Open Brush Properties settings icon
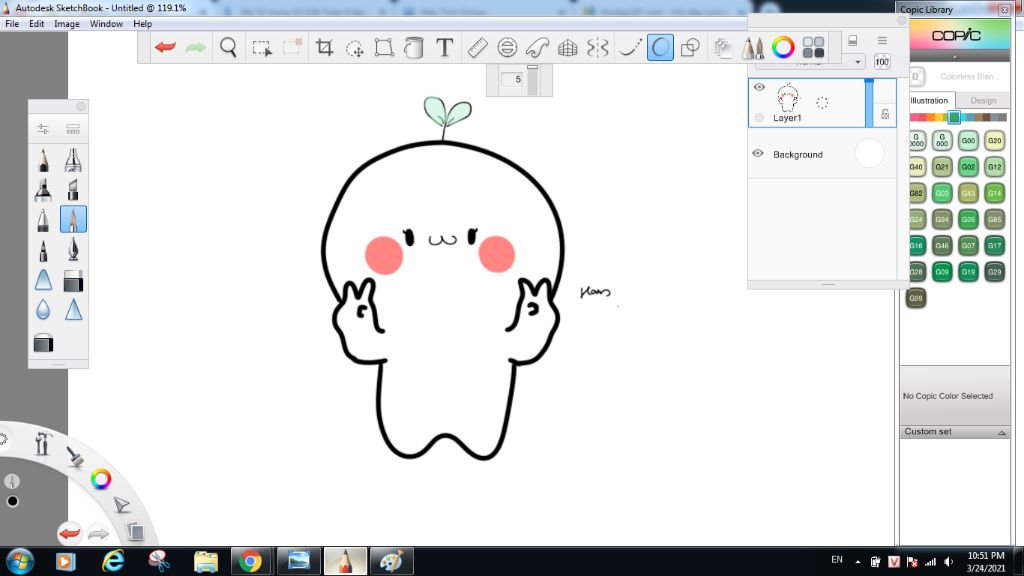 click(43, 129)
